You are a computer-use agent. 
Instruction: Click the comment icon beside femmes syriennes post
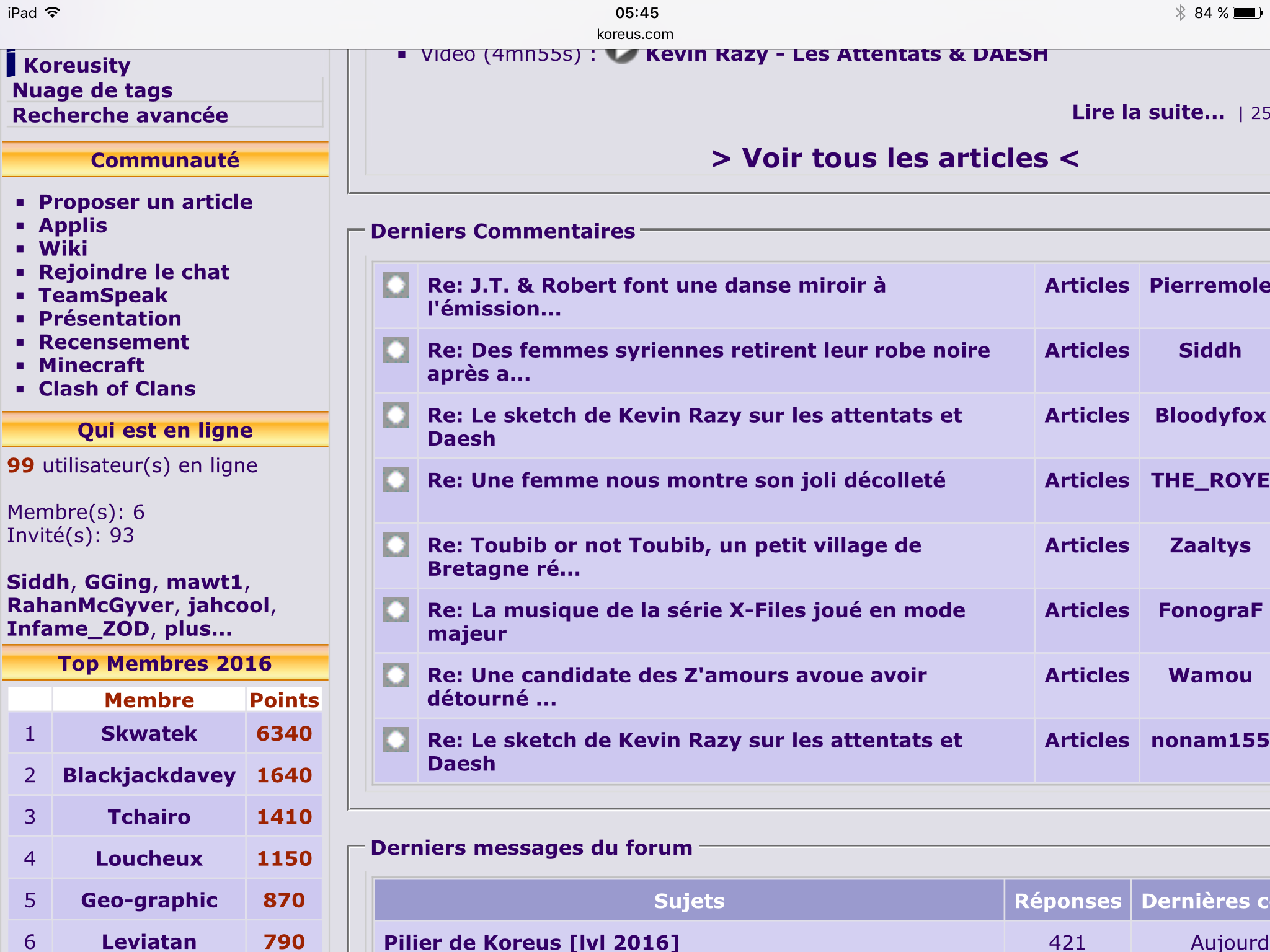396,350
